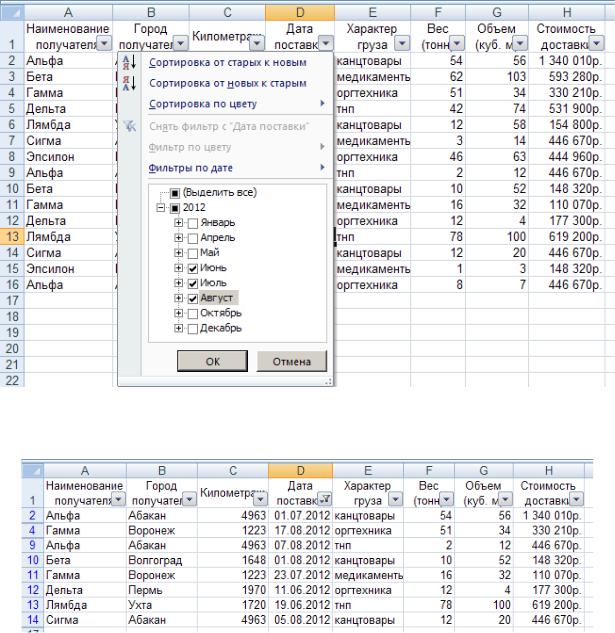Image resolution: width=615 pixels, height=633 pixels.
Task: Check the Май checkbox
Action: tap(193, 253)
